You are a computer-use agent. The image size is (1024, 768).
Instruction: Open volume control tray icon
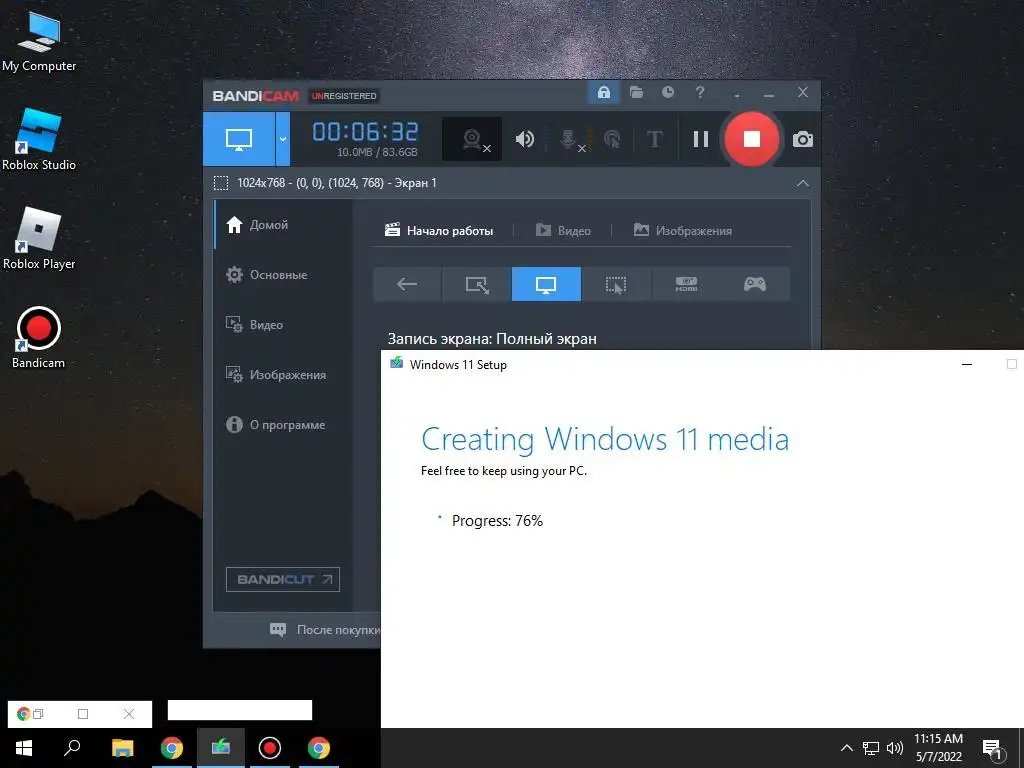[x=895, y=748]
